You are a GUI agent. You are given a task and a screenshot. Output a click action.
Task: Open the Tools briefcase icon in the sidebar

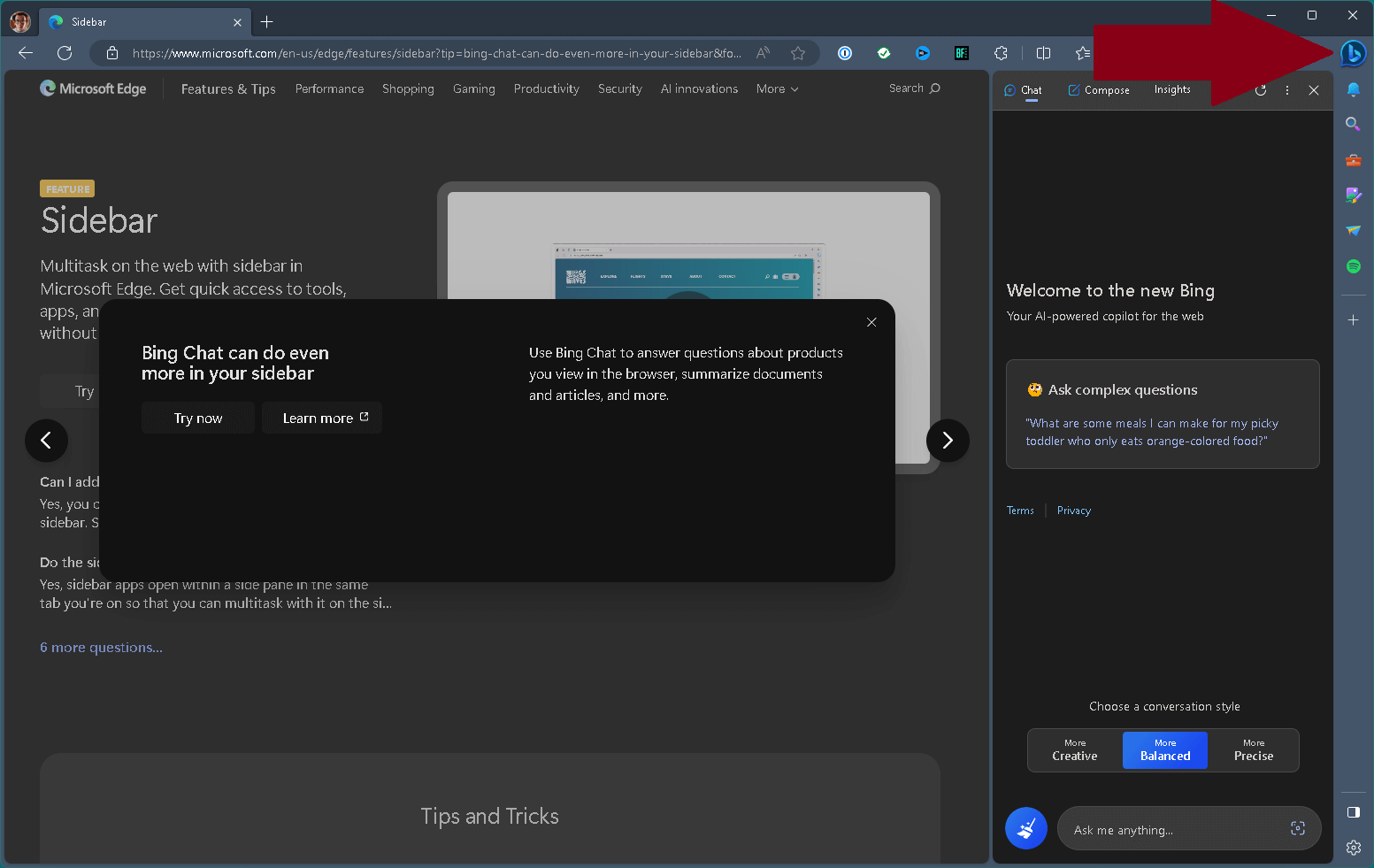(x=1353, y=160)
